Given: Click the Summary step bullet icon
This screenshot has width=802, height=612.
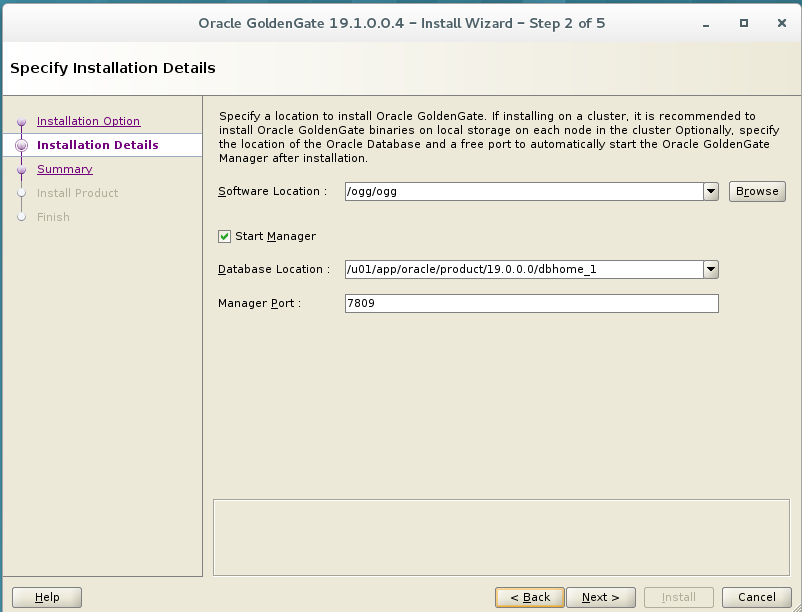Looking at the screenshot, I should click(x=21, y=169).
